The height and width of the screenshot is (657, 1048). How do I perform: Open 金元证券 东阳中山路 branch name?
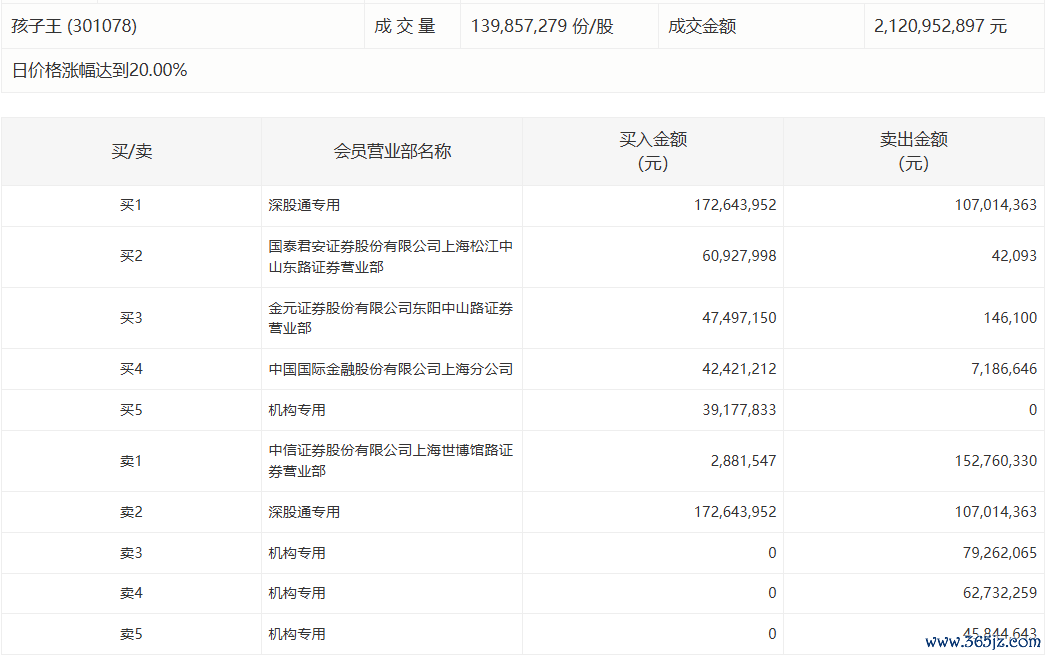(x=390, y=318)
